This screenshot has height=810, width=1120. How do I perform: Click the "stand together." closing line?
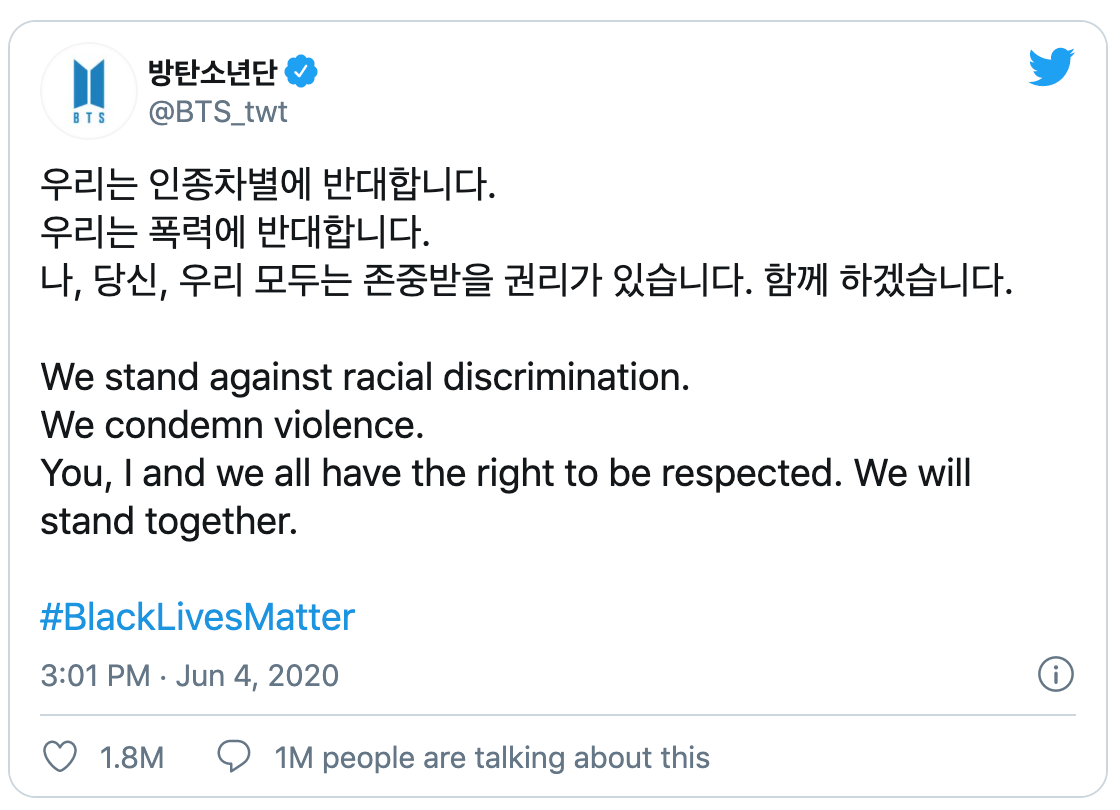point(169,522)
